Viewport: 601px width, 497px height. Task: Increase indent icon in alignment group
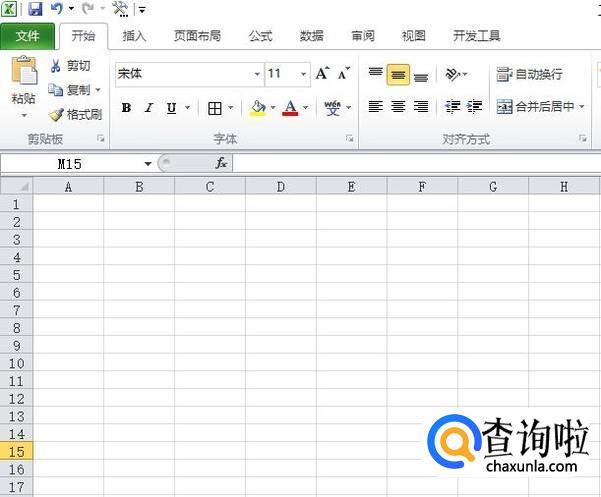(475, 107)
